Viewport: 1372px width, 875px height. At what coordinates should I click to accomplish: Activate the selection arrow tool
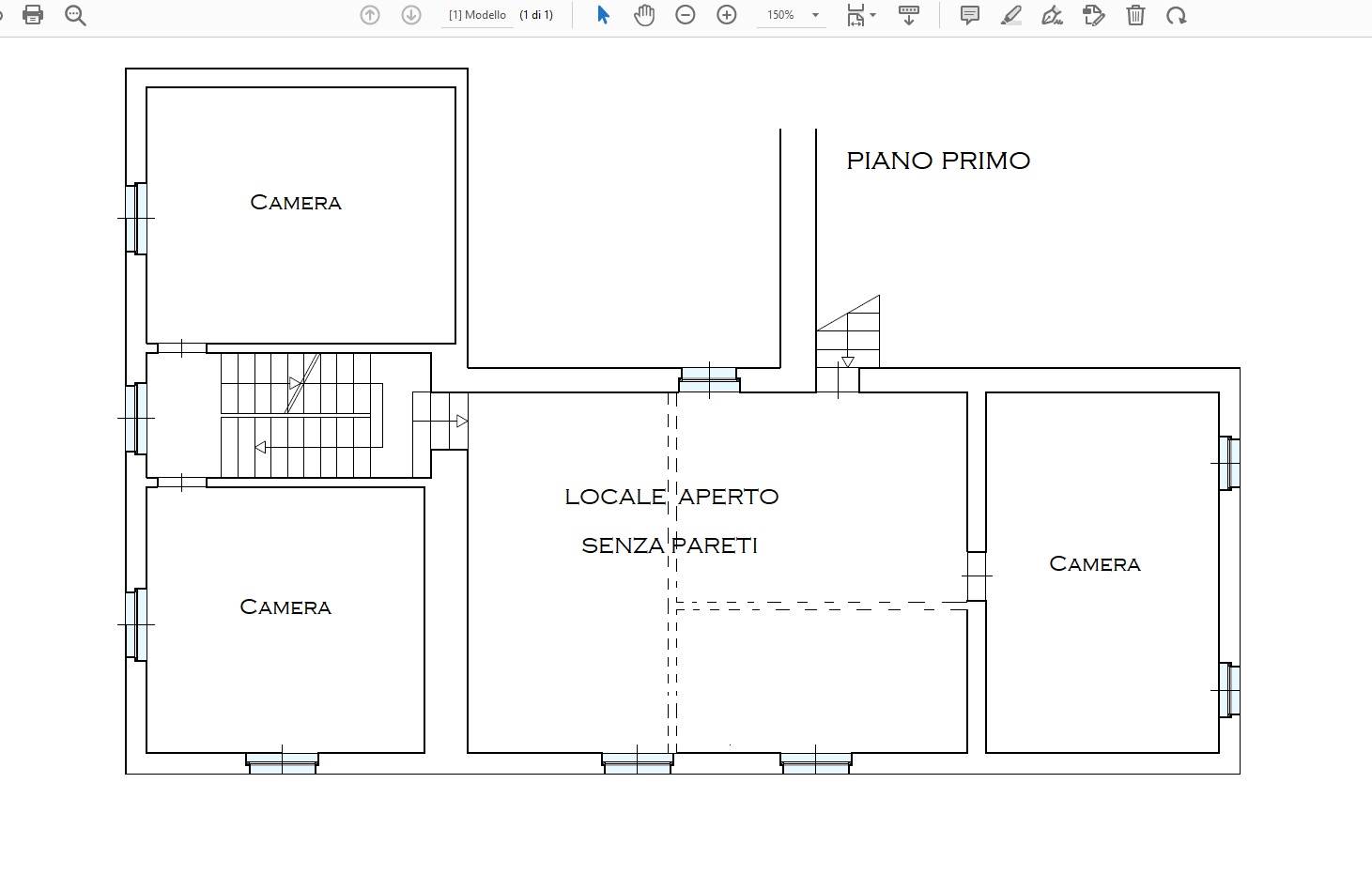point(603,15)
